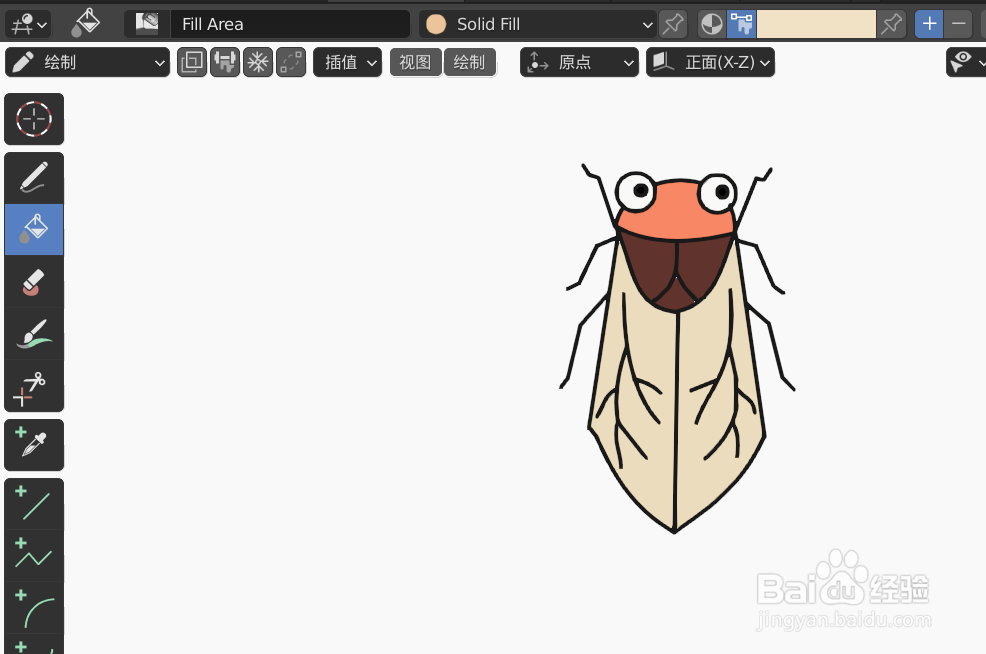Toggle the pin next to color swatch

click(892, 24)
